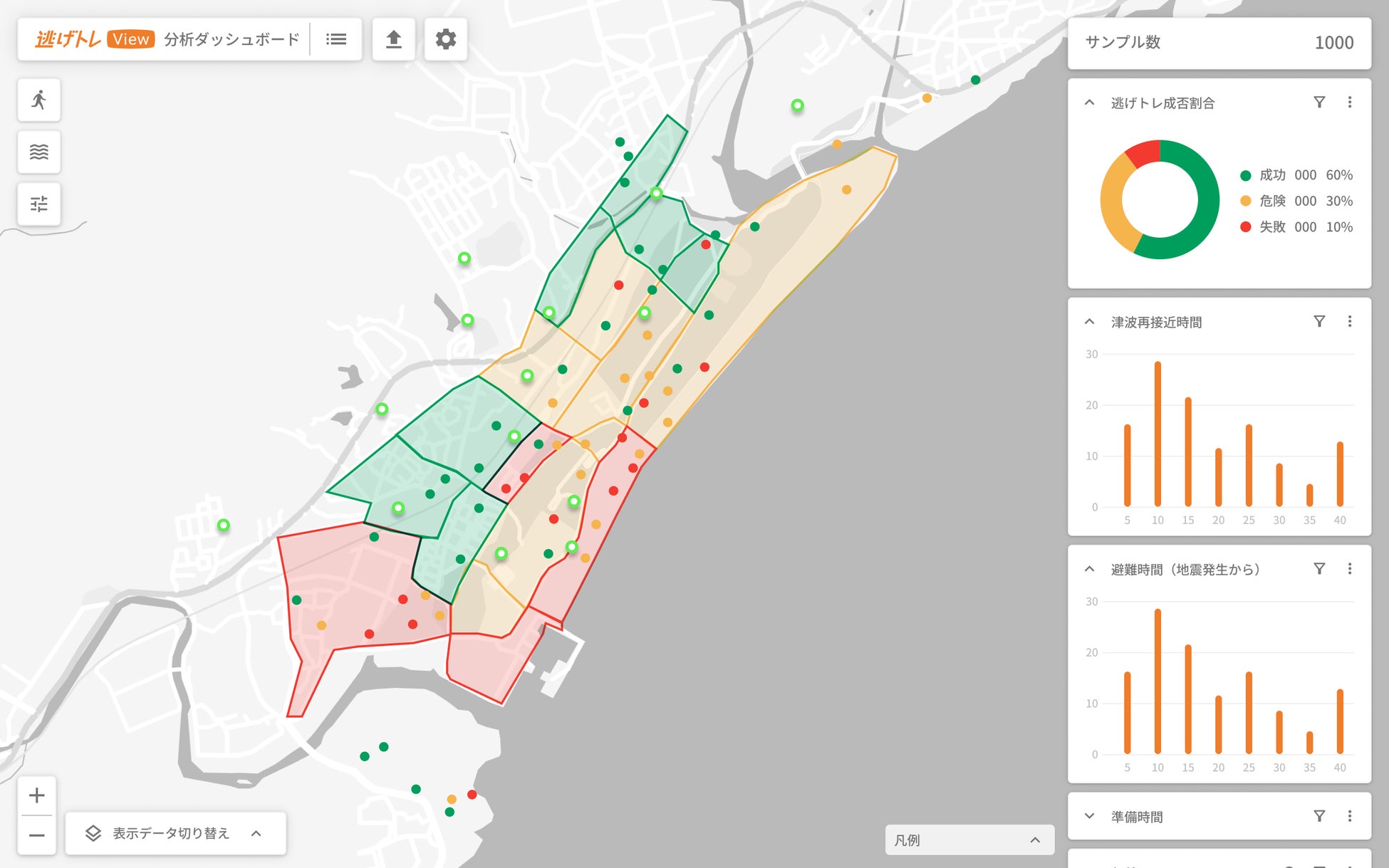The width and height of the screenshot is (1389, 868).
Task: Toggle 危険 legend entry in donut chart
Action: point(1272,201)
